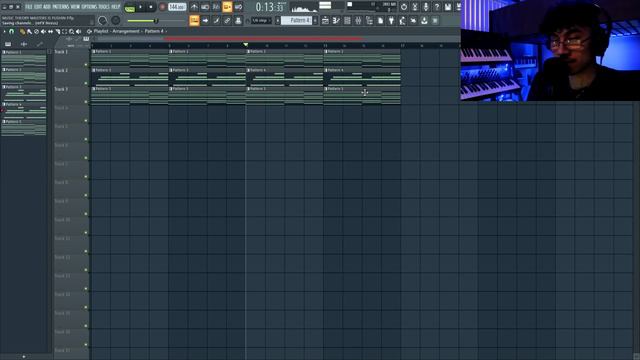The height and width of the screenshot is (360, 640).
Task: Open the EDIT menu
Action: pos(38,7)
